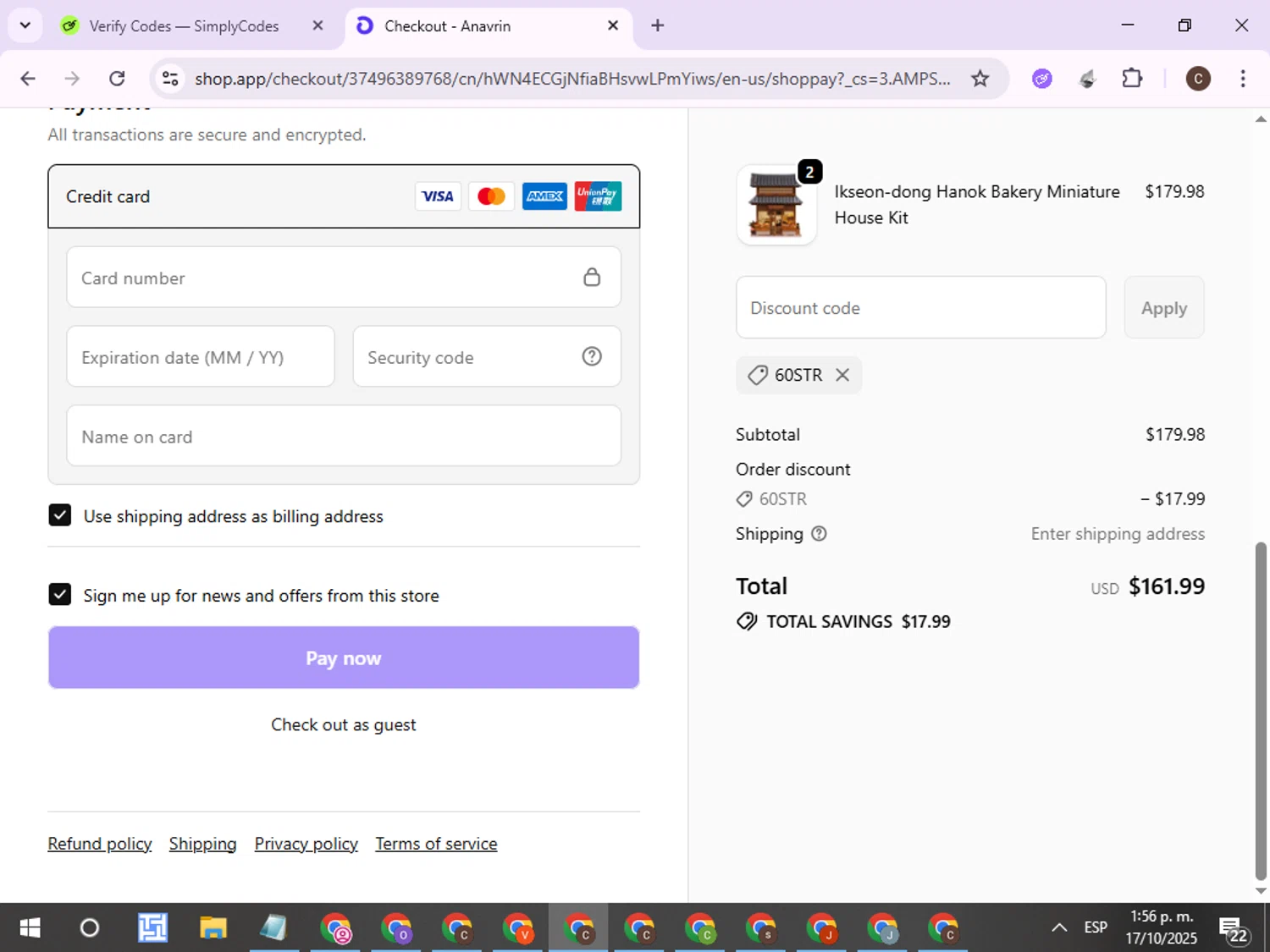Uncheck Sign me up for news and offers

60,595
